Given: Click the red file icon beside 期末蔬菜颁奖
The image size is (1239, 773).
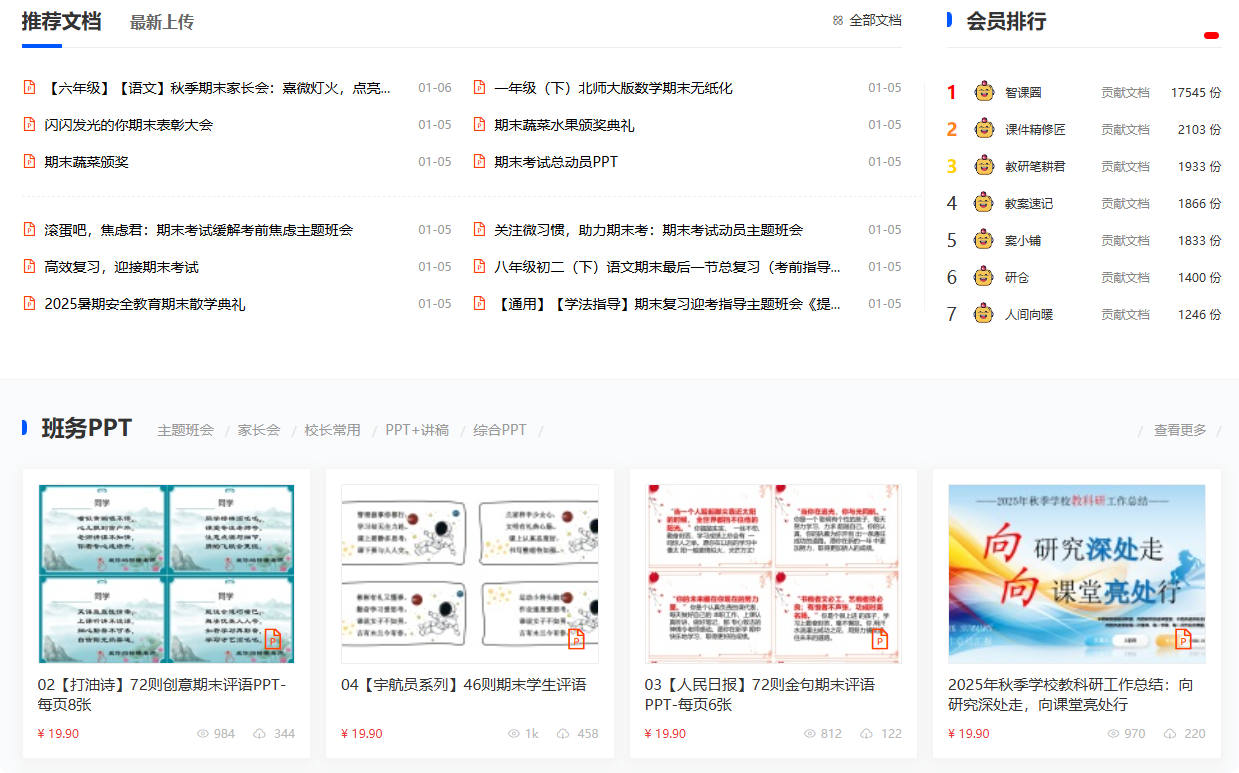Looking at the screenshot, I should 28,160.
